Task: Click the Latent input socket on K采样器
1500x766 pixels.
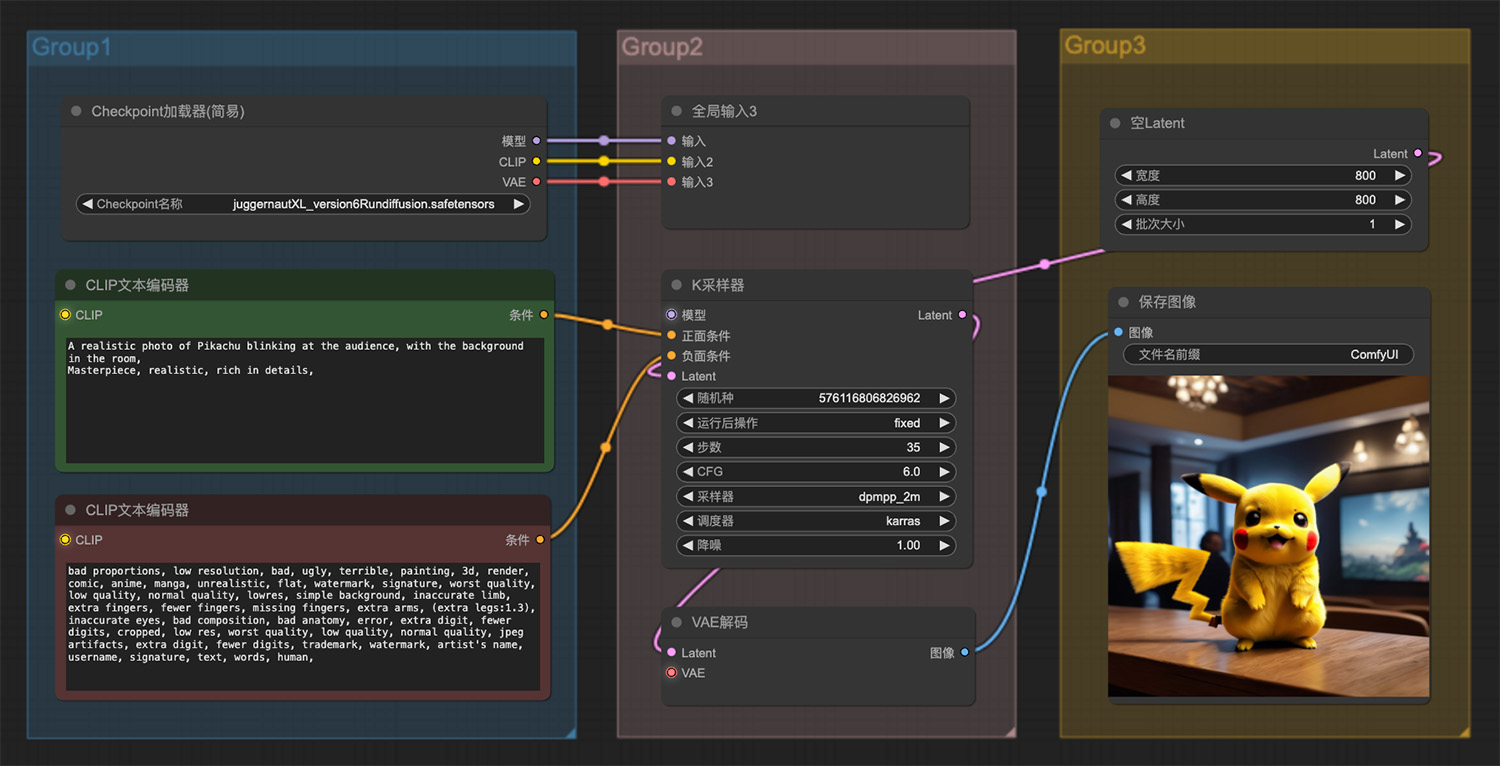Action: pos(671,376)
